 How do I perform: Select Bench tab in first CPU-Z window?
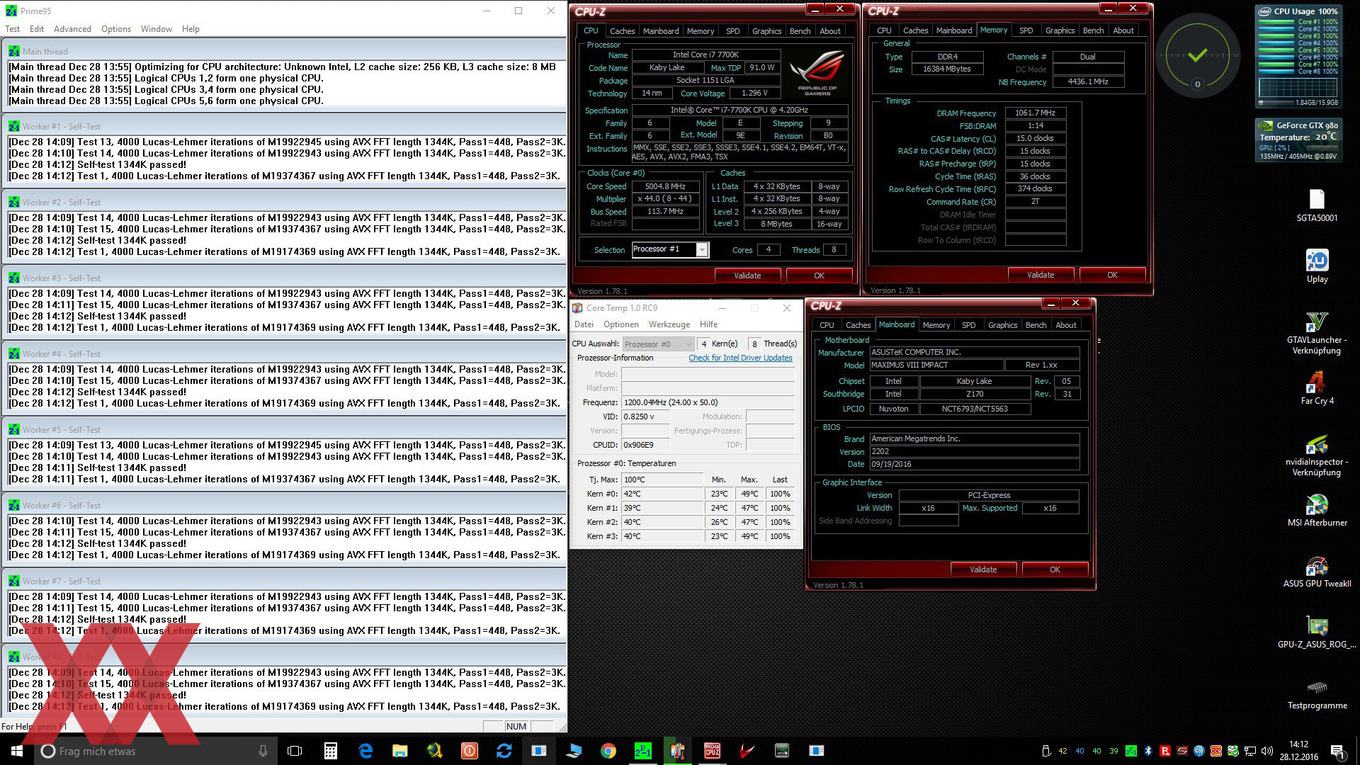800,31
